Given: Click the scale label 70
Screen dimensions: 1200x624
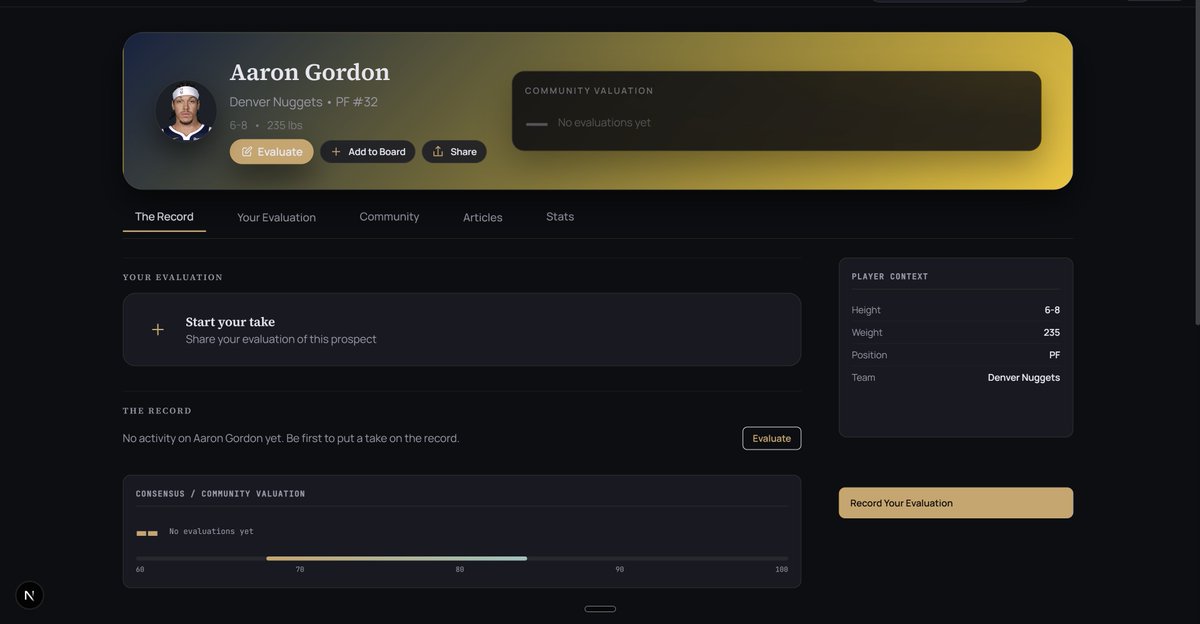Looking at the screenshot, I should [x=299, y=570].
